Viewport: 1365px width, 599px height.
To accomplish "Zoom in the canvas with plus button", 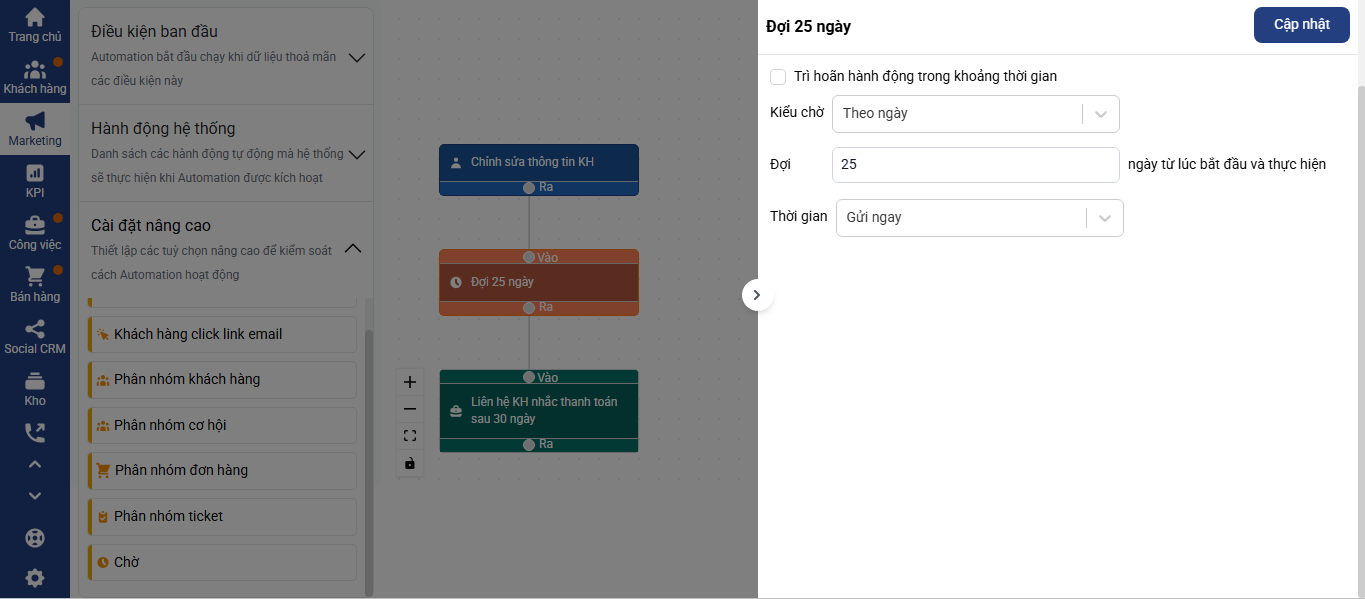I will click(409, 382).
